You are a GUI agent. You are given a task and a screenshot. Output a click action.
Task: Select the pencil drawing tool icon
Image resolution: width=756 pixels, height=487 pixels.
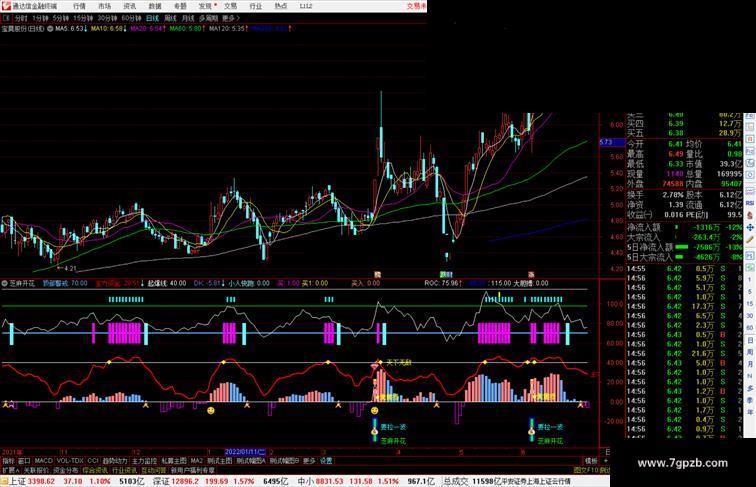click(x=750, y=239)
